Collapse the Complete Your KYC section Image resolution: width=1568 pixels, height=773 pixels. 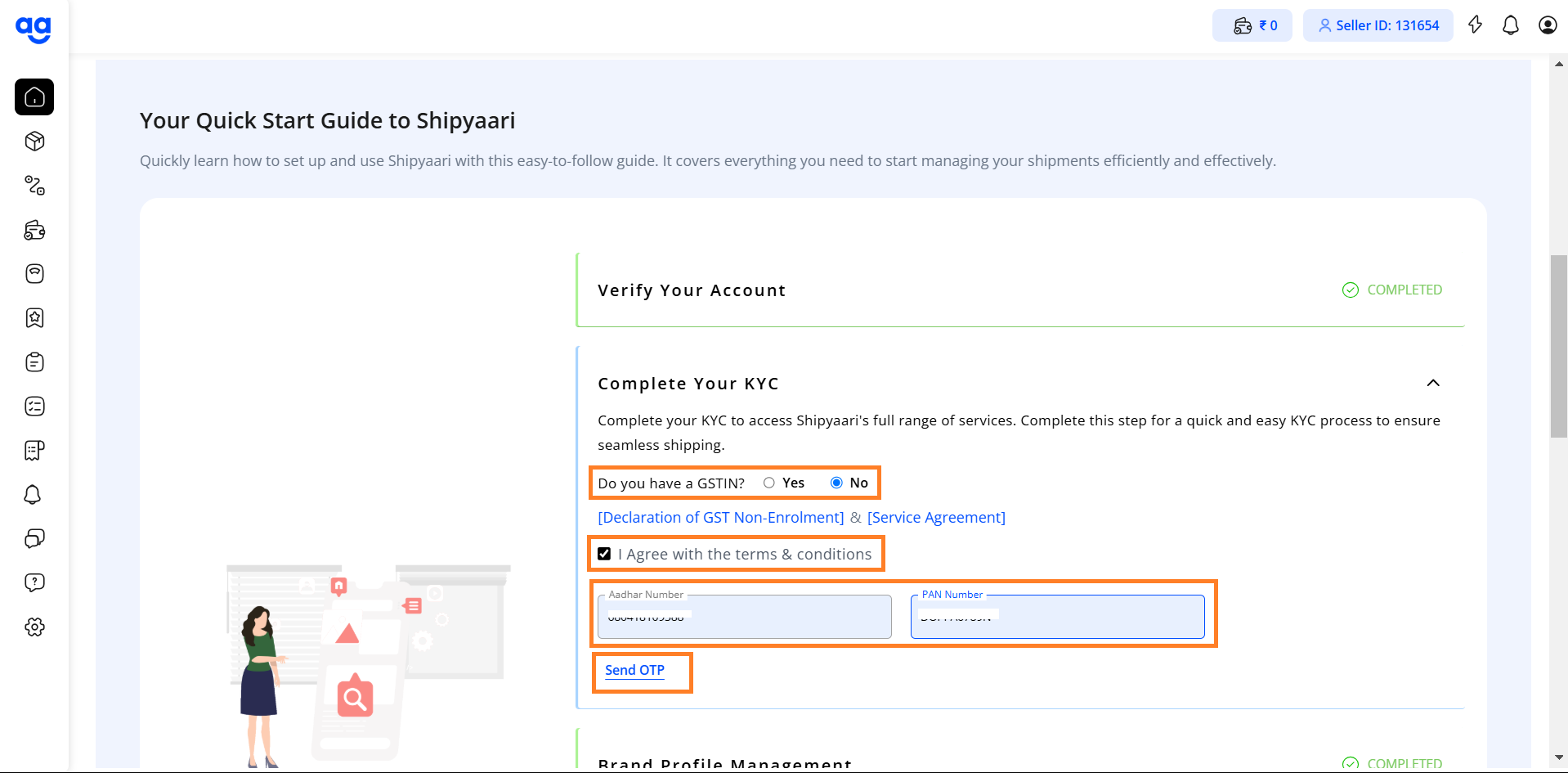[1433, 383]
